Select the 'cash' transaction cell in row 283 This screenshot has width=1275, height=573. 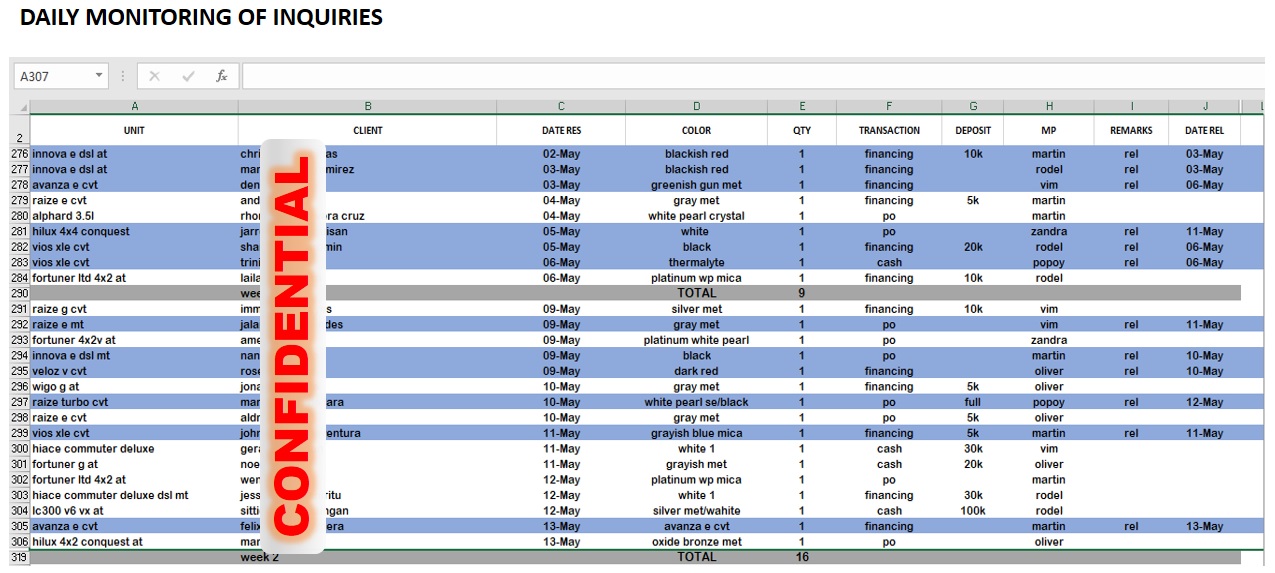(889, 262)
